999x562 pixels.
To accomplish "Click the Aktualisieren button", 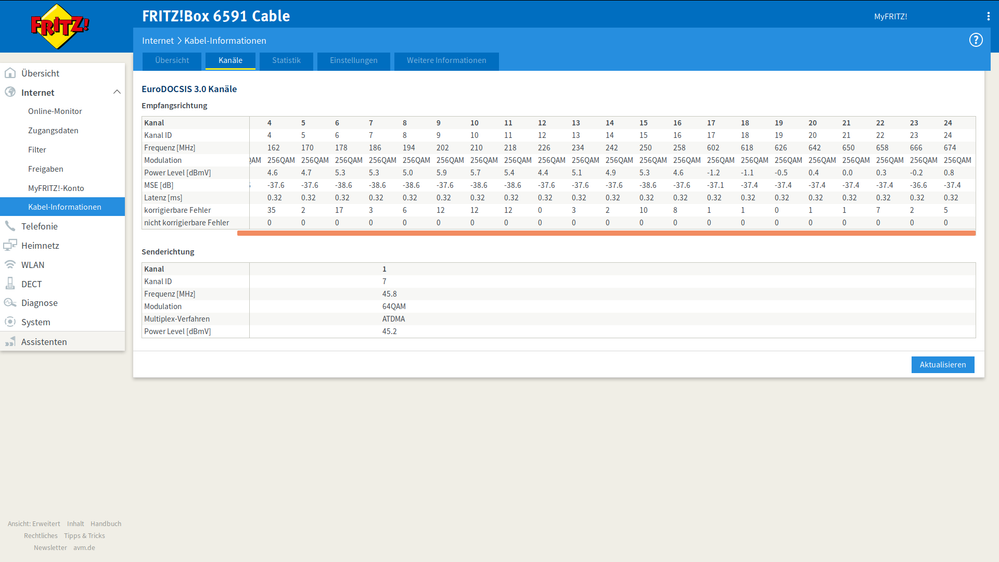I will pos(942,364).
